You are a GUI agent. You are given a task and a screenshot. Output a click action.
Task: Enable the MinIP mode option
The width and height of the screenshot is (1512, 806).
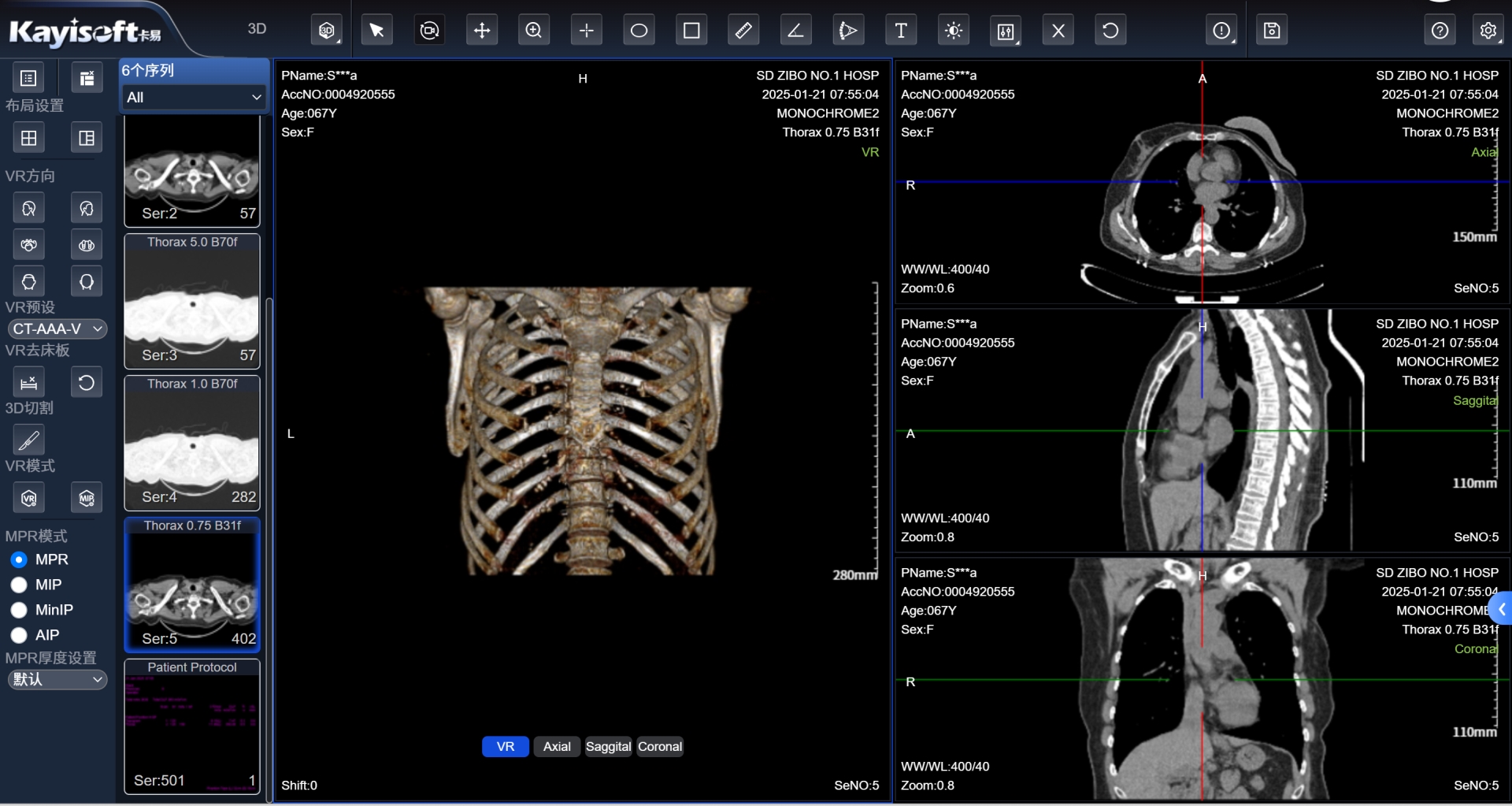[19, 611]
